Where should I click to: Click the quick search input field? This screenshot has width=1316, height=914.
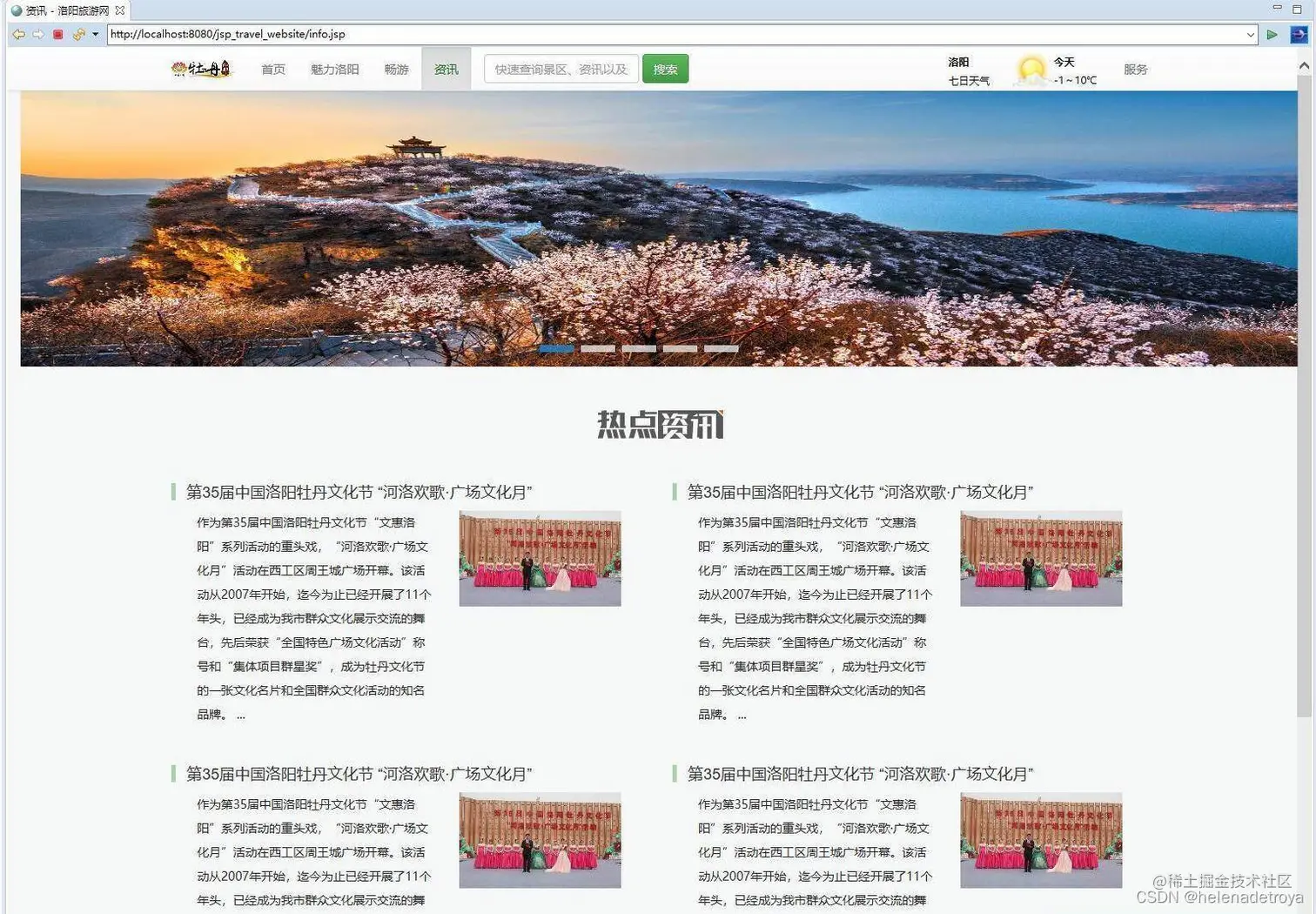[x=560, y=69]
